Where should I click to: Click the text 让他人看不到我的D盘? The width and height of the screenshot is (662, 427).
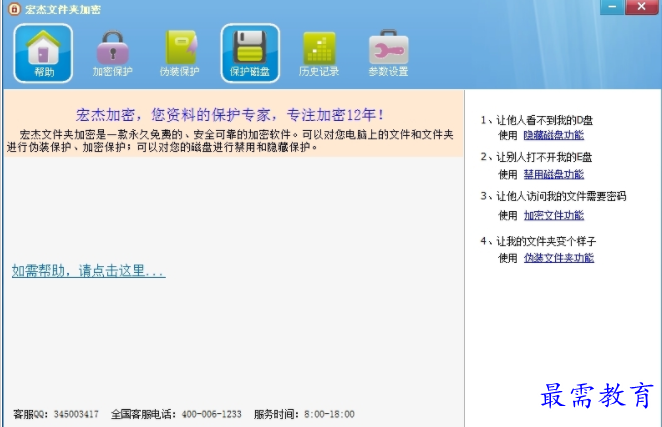click(x=544, y=120)
